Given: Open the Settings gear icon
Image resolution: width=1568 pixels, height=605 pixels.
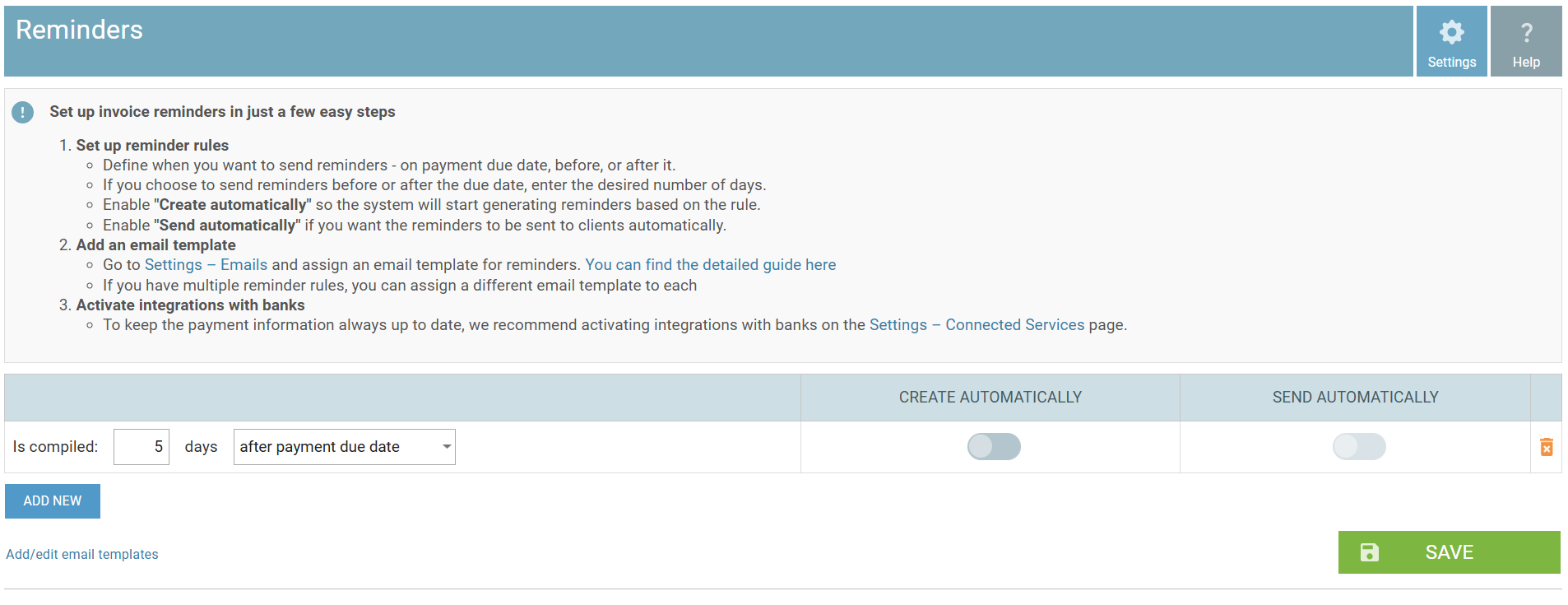Looking at the screenshot, I should pyautogui.click(x=1451, y=33).
